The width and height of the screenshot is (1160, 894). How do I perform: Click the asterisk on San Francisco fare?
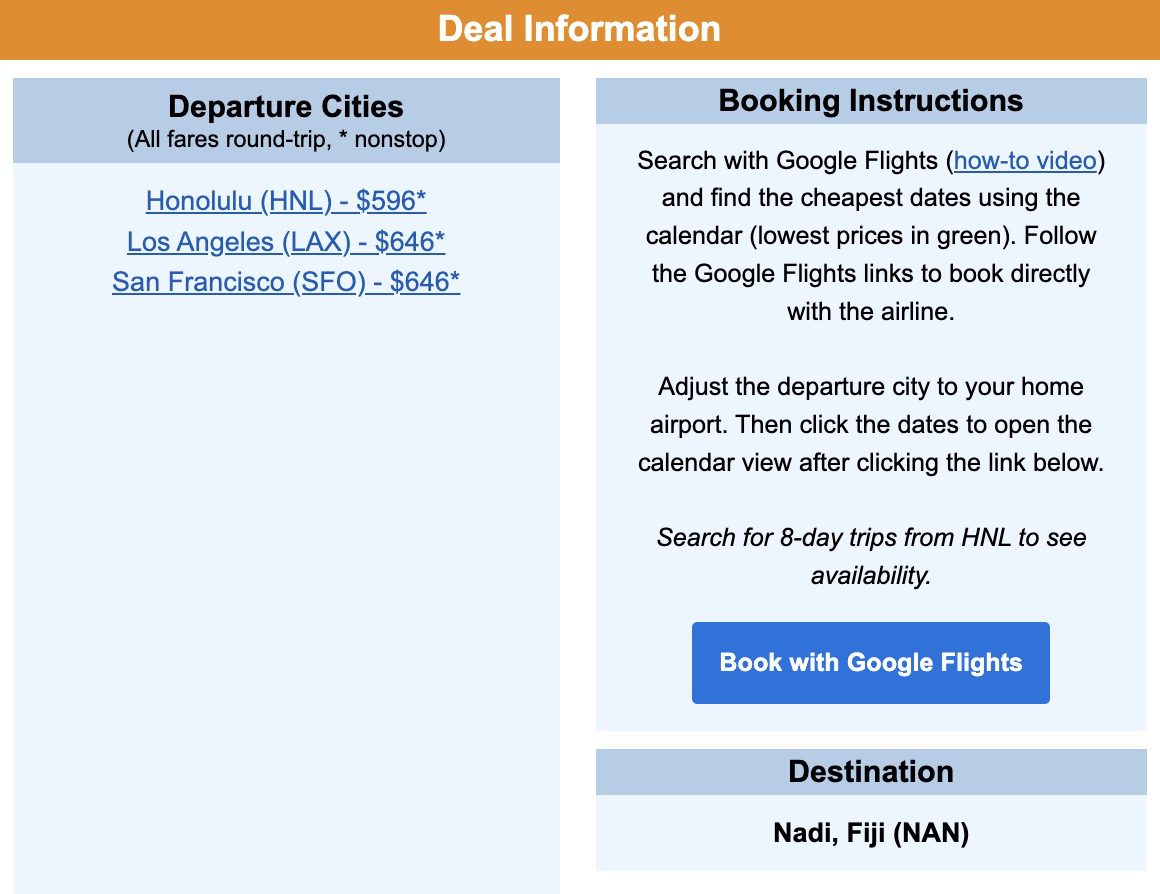[456, 281]
